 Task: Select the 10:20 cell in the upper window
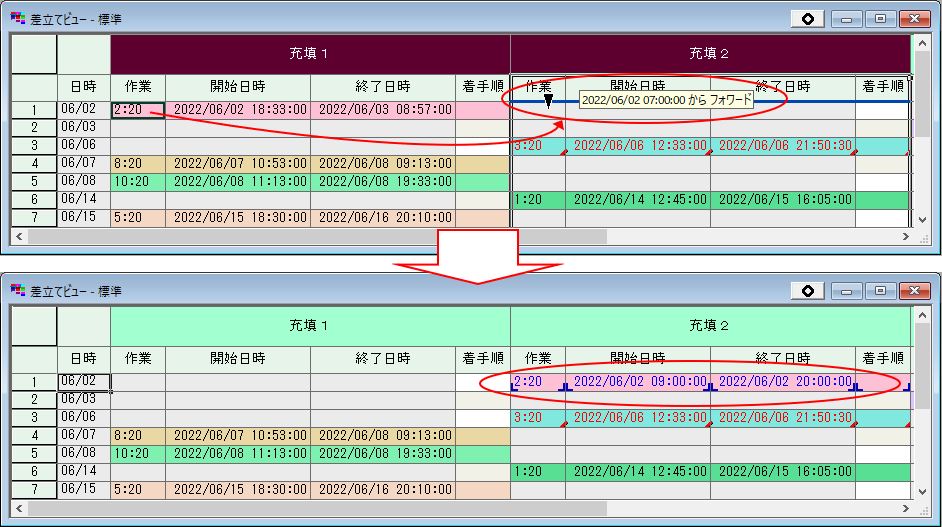138,181
